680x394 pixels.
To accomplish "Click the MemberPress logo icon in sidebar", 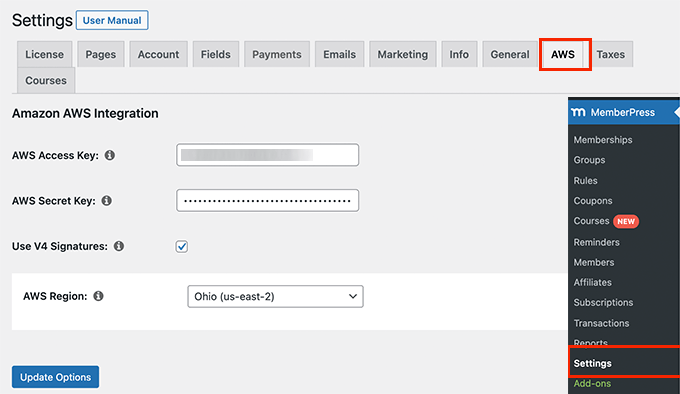I will [579, 112].
